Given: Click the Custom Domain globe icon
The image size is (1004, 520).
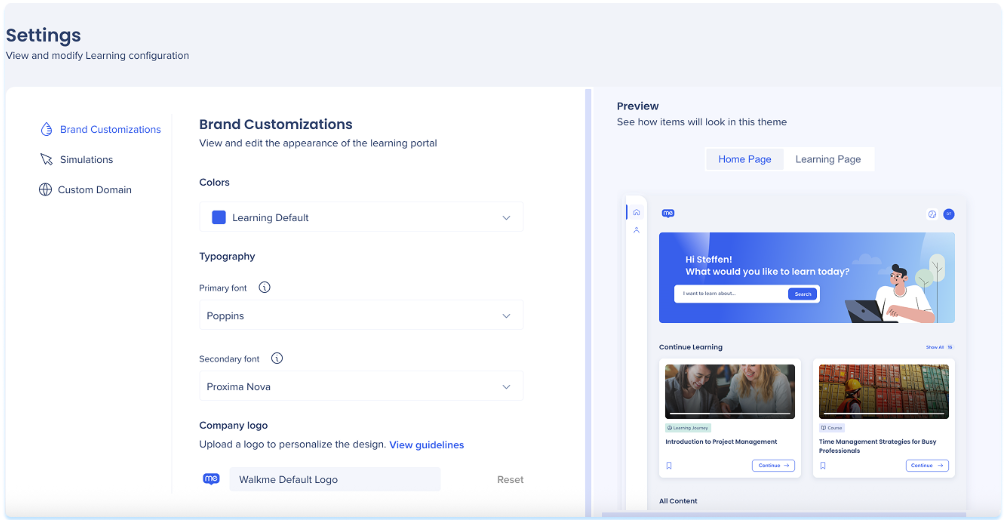Looking at the screenshot, I should click(45, 189).
